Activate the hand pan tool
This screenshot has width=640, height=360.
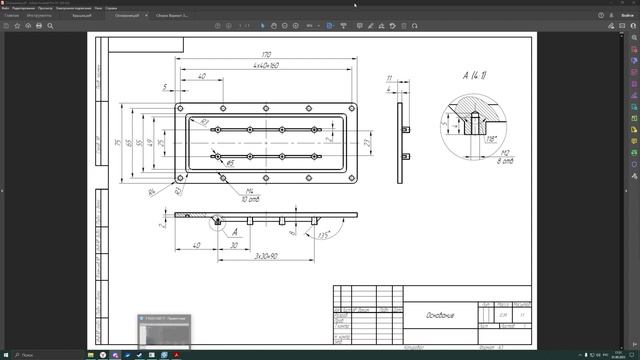coord(273,26)
